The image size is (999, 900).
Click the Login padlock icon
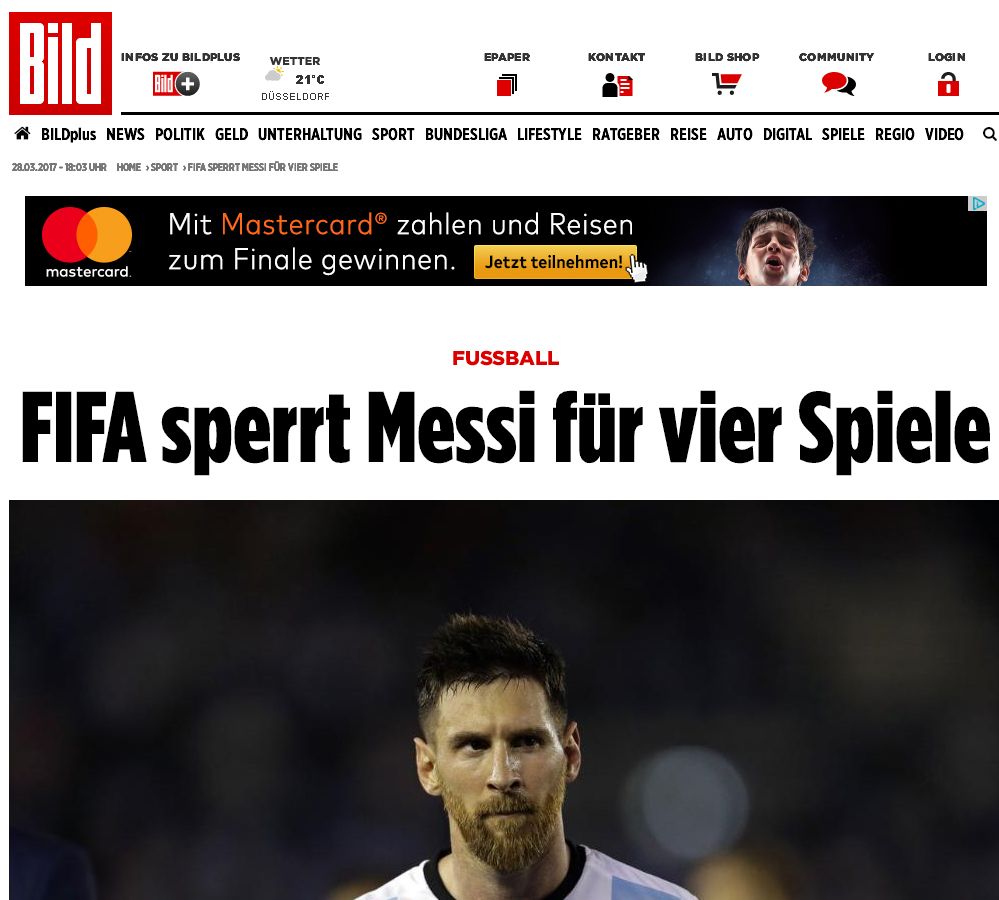tap(948, 84)
